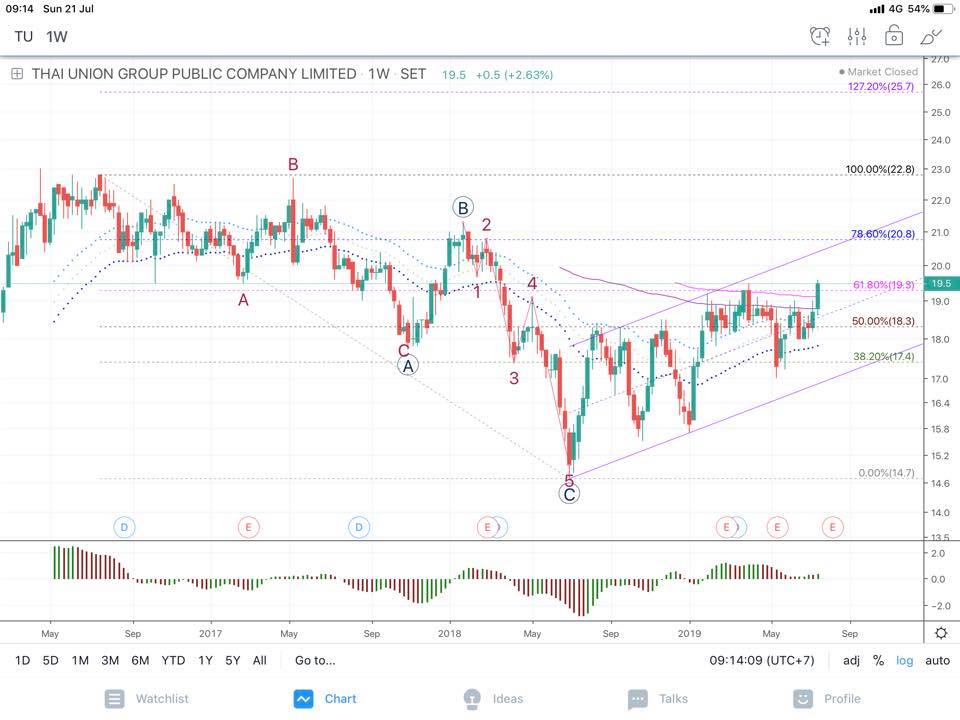Open chart settings gear icon
This screenshot has height=720, width=960.
[941, 632]
